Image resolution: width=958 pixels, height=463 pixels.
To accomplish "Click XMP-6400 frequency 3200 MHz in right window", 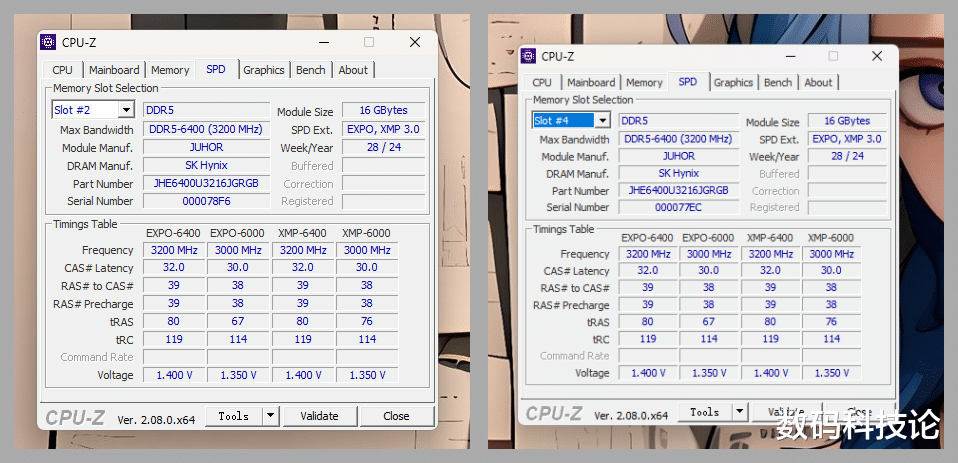I will 770,254.
